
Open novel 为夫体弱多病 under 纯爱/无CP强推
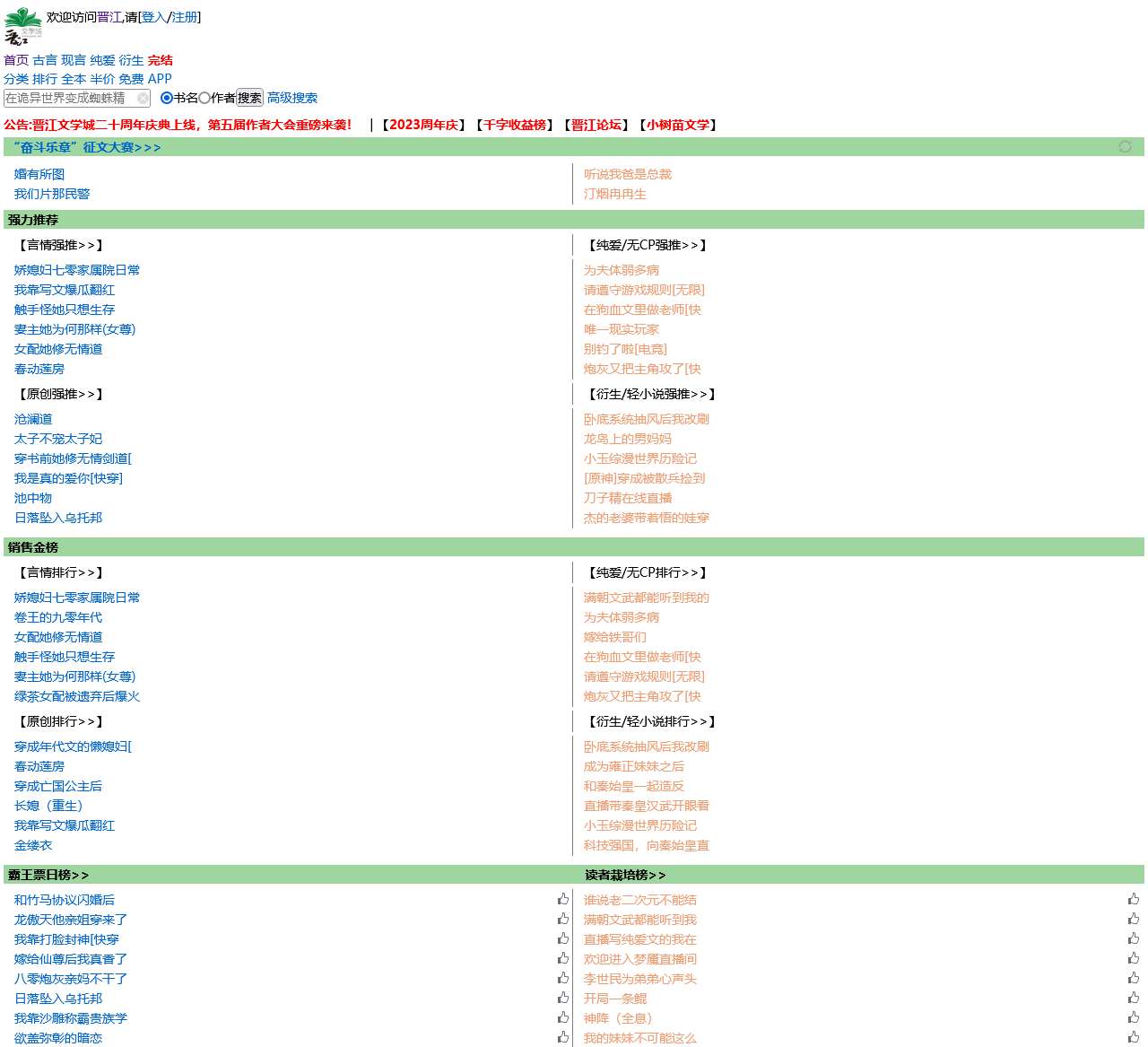click(622, 270)
